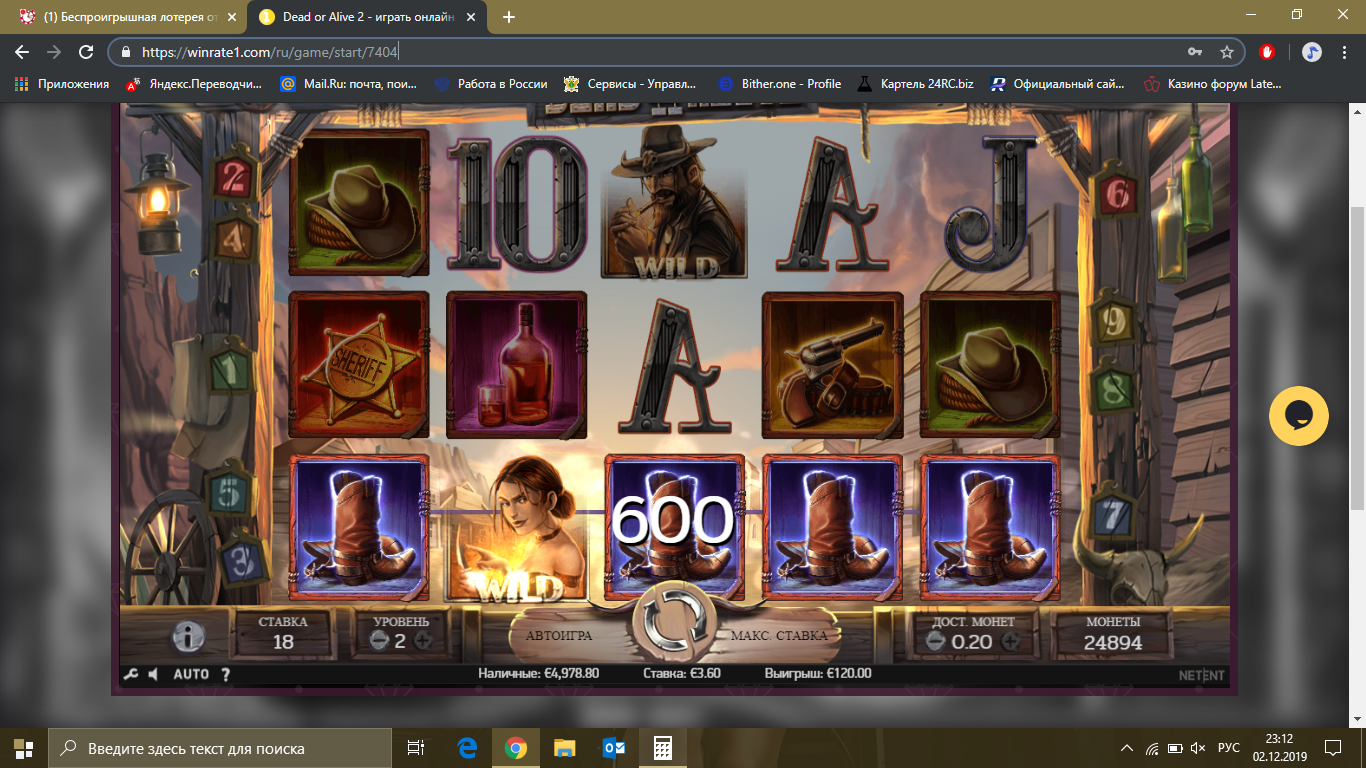Open the Chrome three-dot menu
The image size is (1366, 768).
click(x=1345, y=52)
